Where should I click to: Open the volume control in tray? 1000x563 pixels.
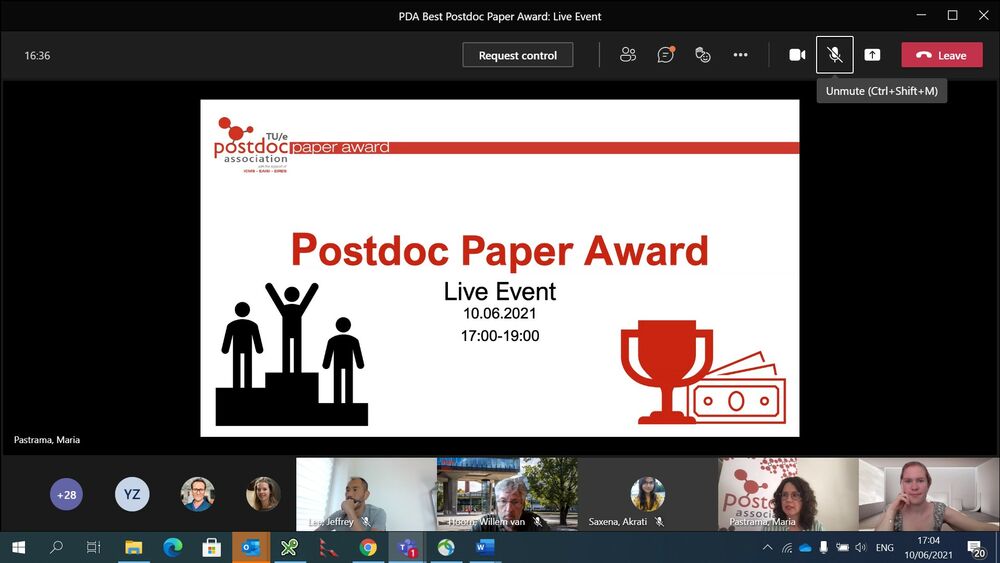point(861,547)
